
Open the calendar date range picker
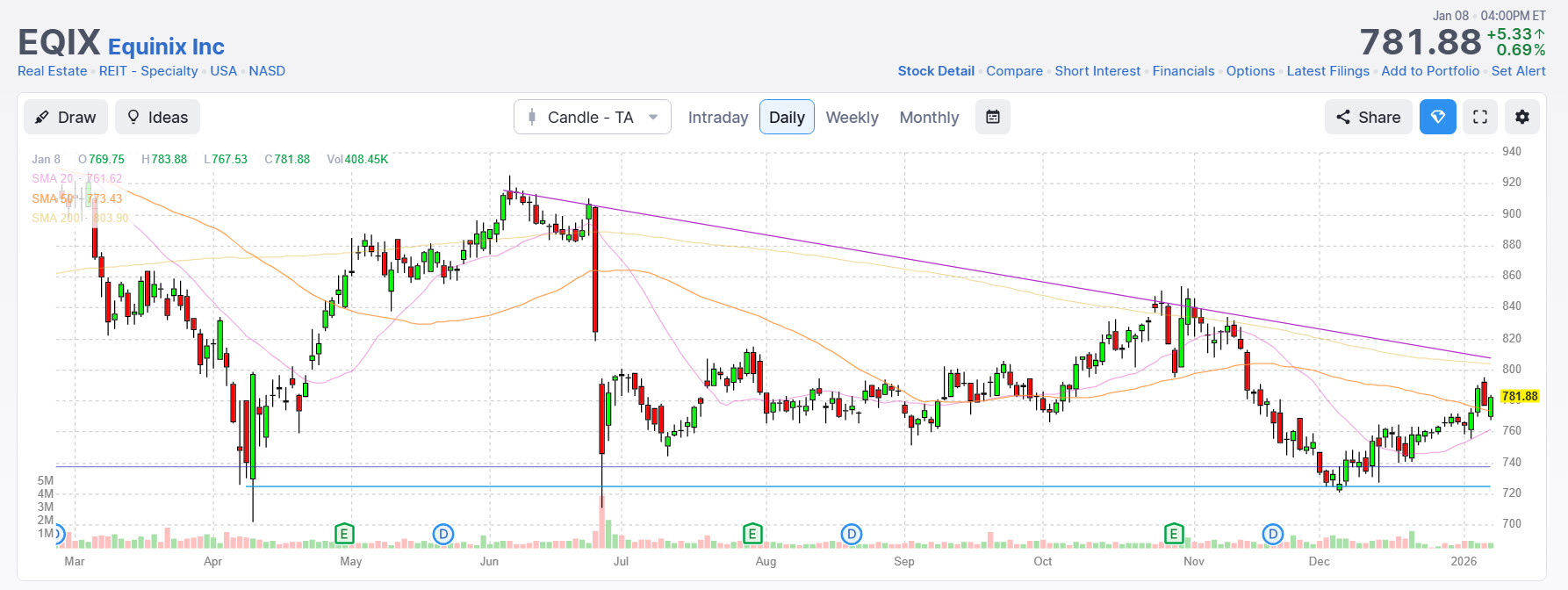coord(993,117)
